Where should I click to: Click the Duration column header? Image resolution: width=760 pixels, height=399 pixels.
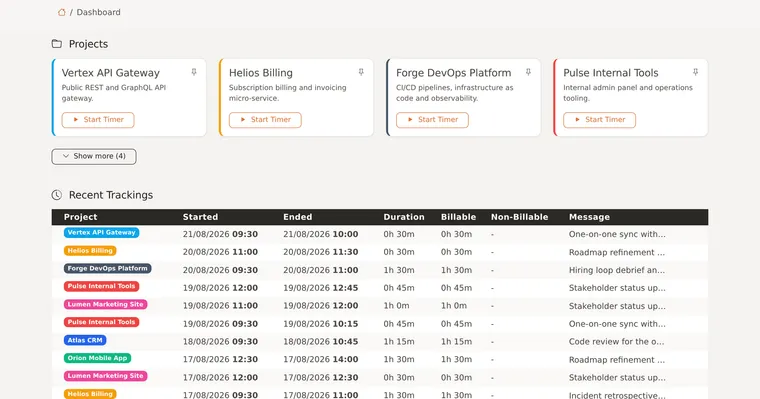(x=404, y=217)
